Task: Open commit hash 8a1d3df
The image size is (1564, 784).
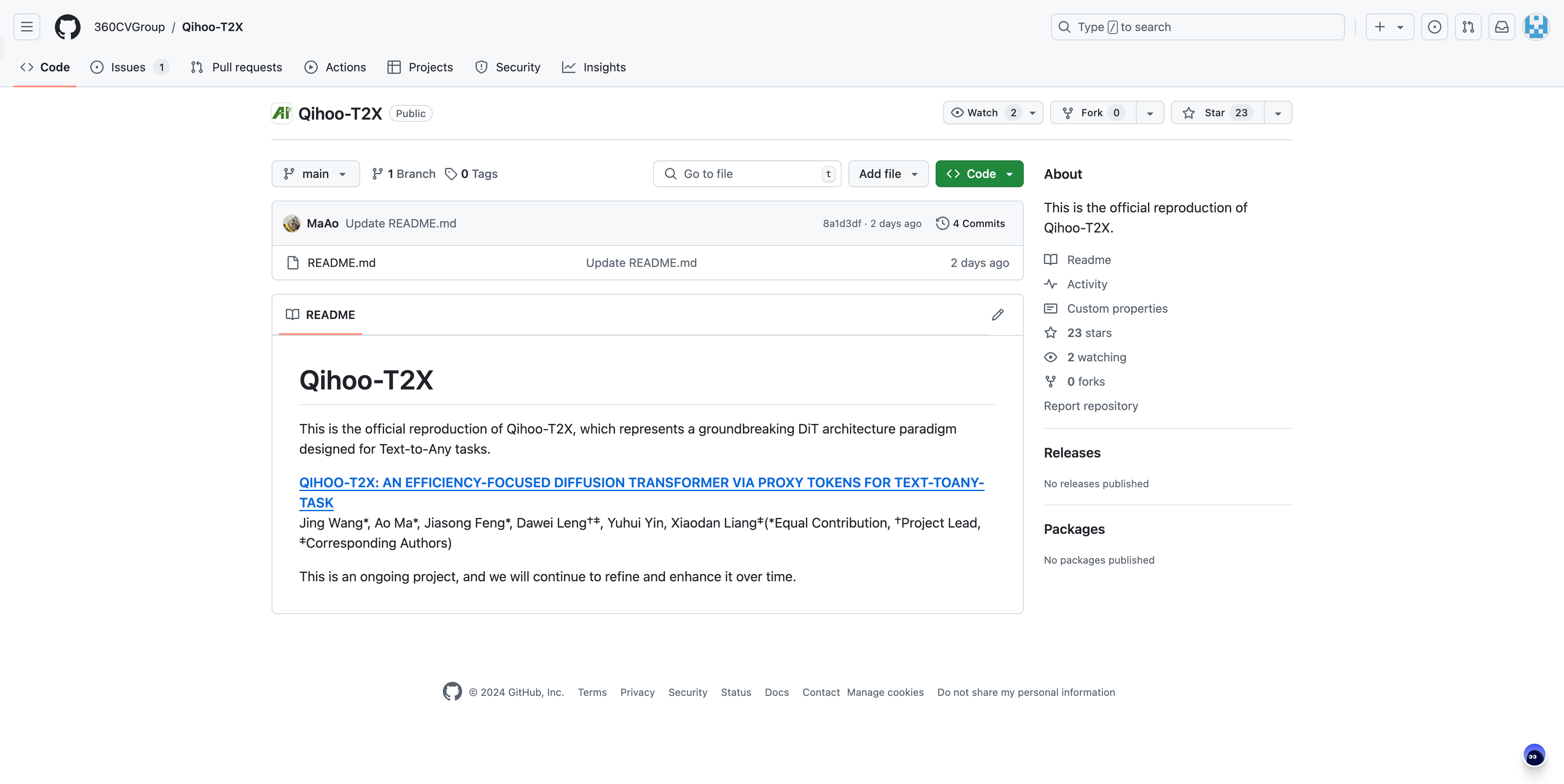Action: pos(842,223)
